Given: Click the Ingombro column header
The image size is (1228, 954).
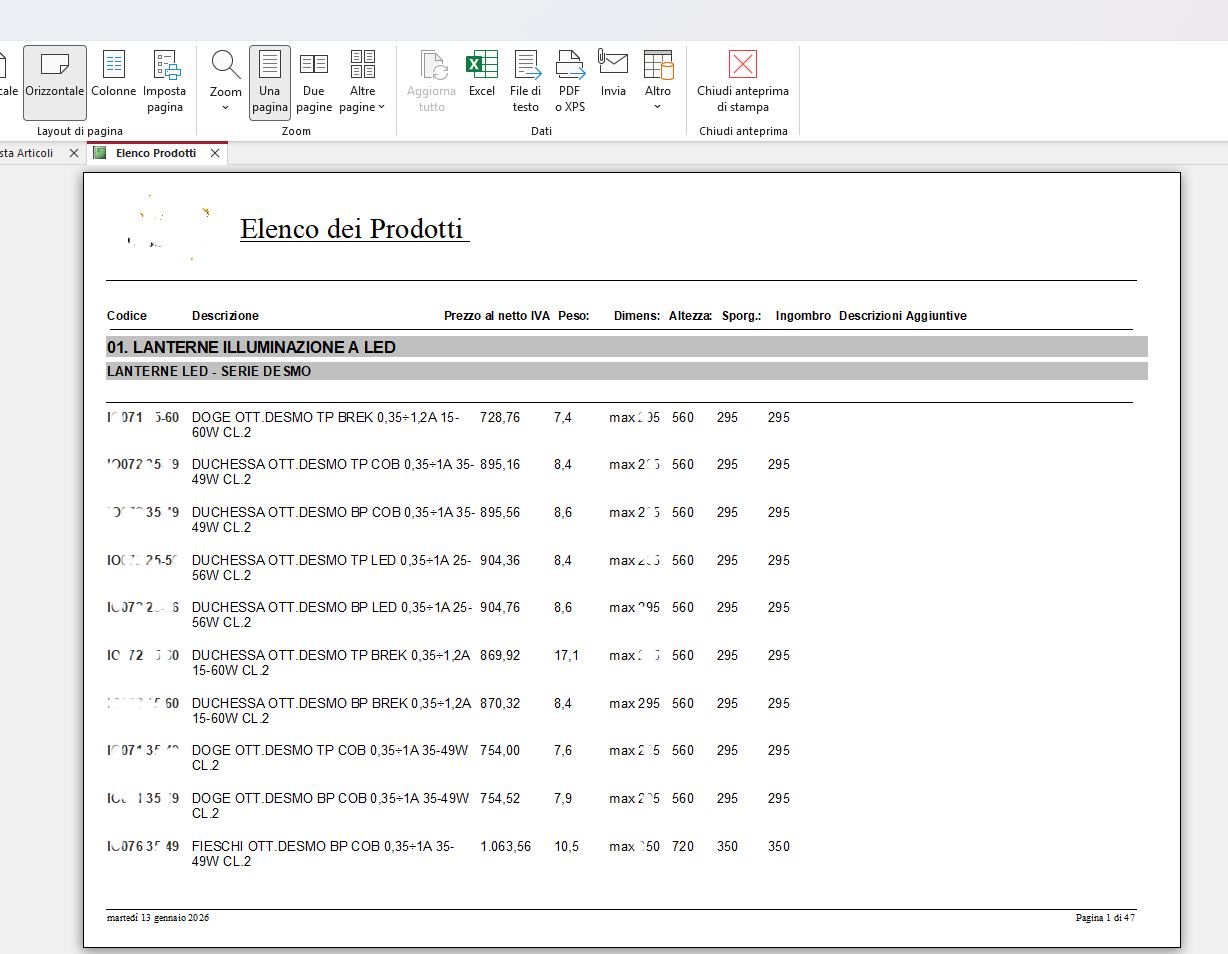Looking at the screenshot, I should [x=803, y=316].
